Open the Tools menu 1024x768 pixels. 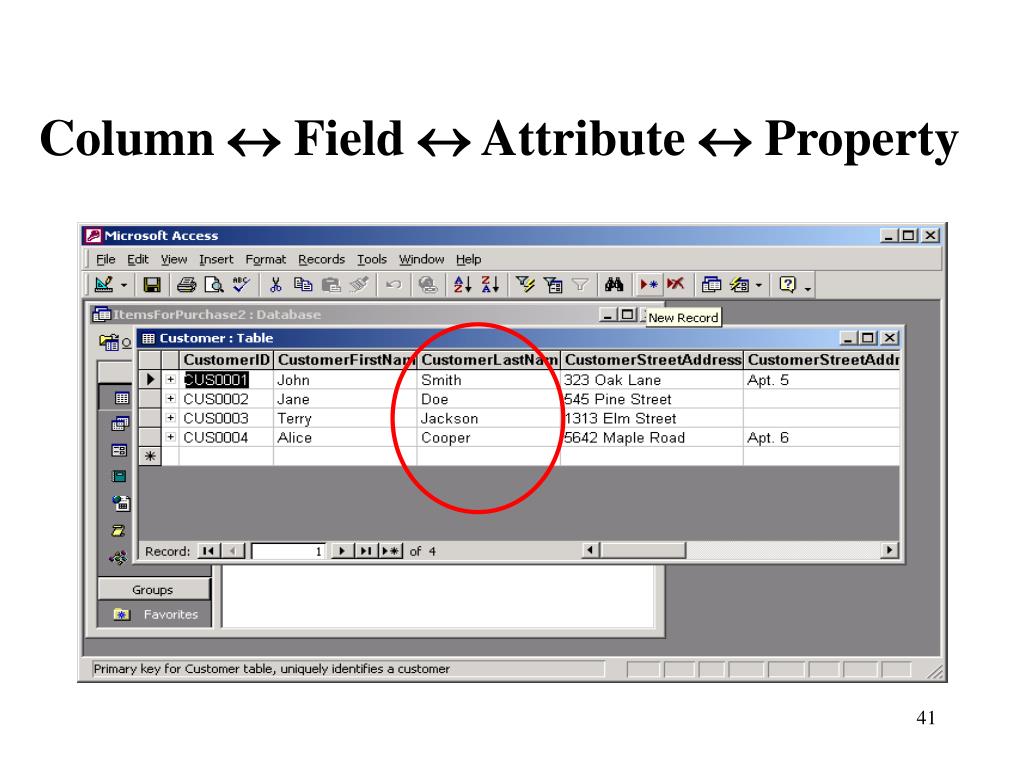pos(372,259)
